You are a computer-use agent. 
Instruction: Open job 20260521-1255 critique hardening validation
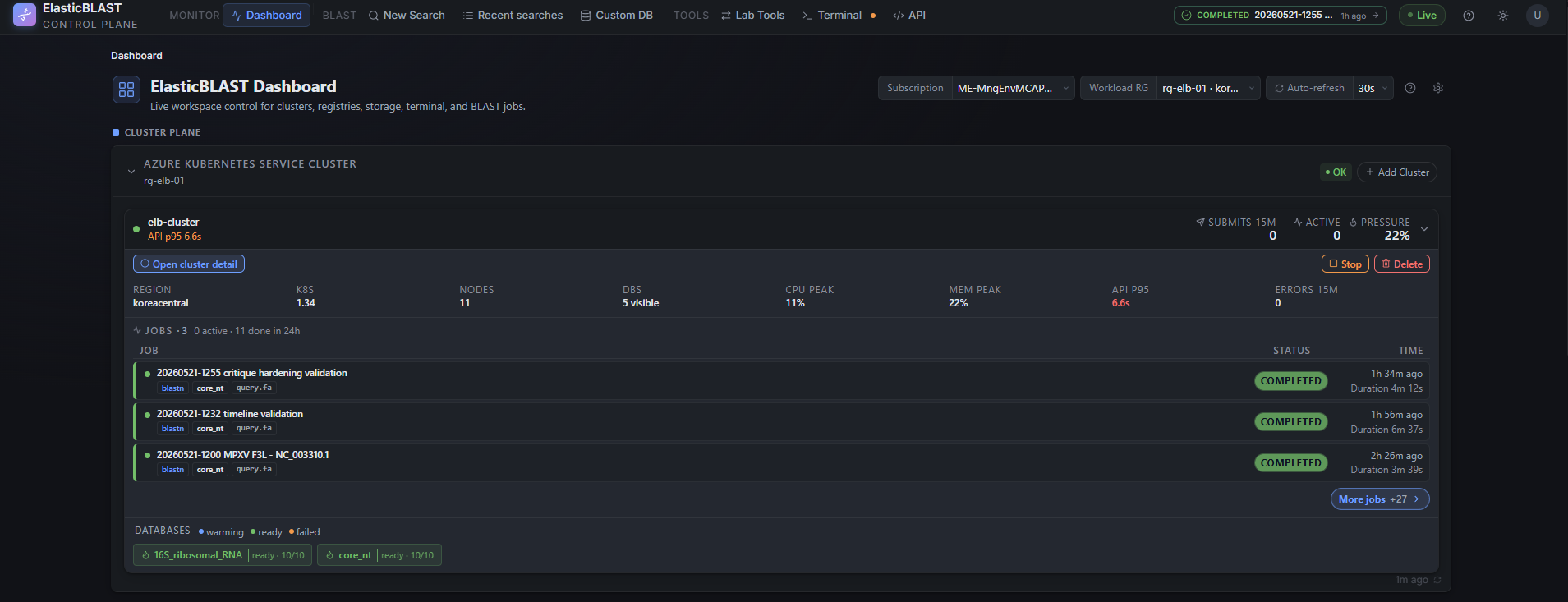(x=781, y=381)
